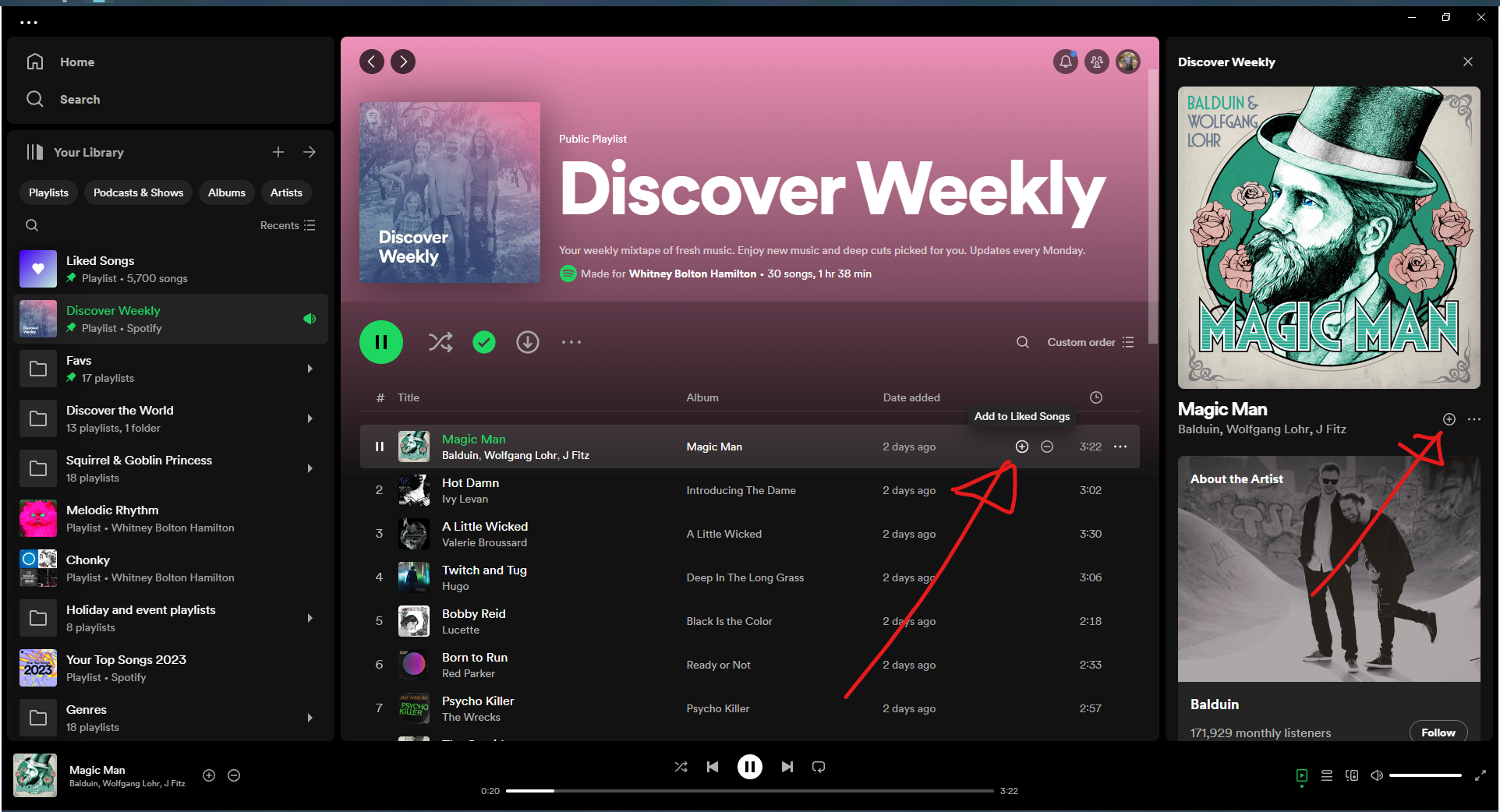Screen dimensions: 1500x812
Task: Enter fullscreen mode from the bottom bar
Action: point(1480,775)
